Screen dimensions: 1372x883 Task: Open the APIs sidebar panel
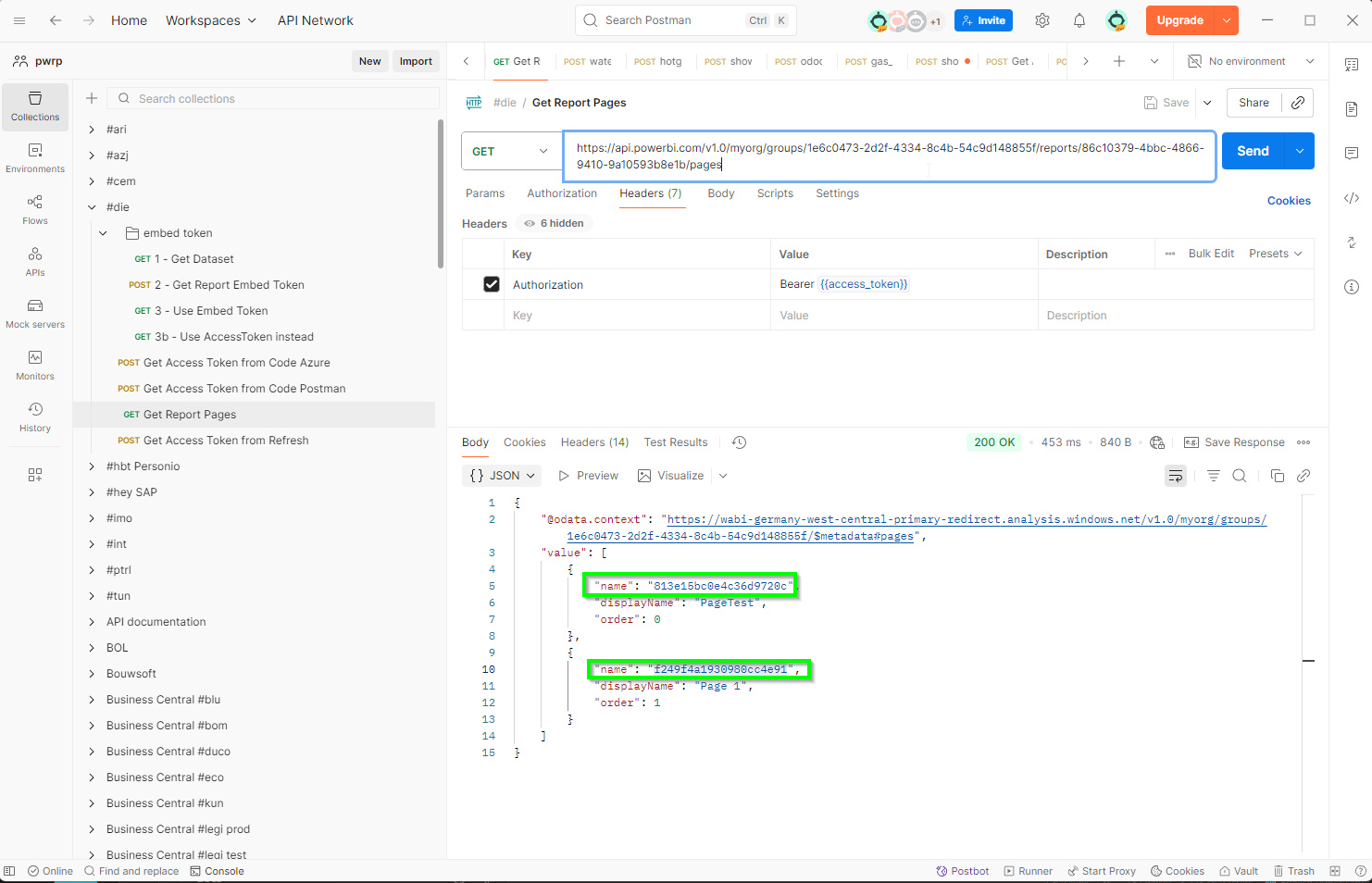(35, 262)
